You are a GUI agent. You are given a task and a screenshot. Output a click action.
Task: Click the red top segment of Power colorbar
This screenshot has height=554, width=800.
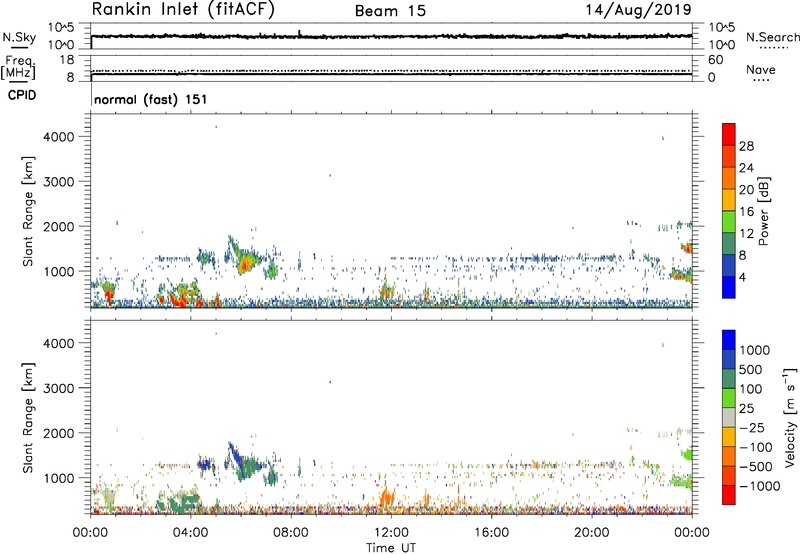pyautogui.click(x=729, y=134)
